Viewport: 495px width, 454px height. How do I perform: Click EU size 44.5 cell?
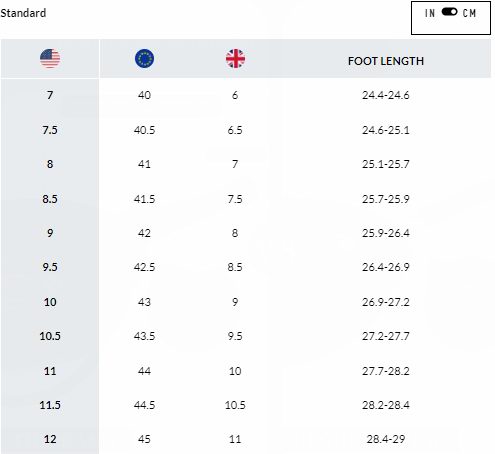pyautogui.click(x=144, y=405)
